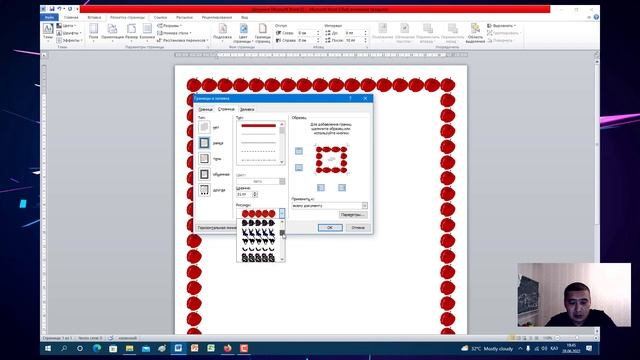Select the '3-D' (объемная) border setting
This screenshot has width=640, height=360.
(204, 174)
